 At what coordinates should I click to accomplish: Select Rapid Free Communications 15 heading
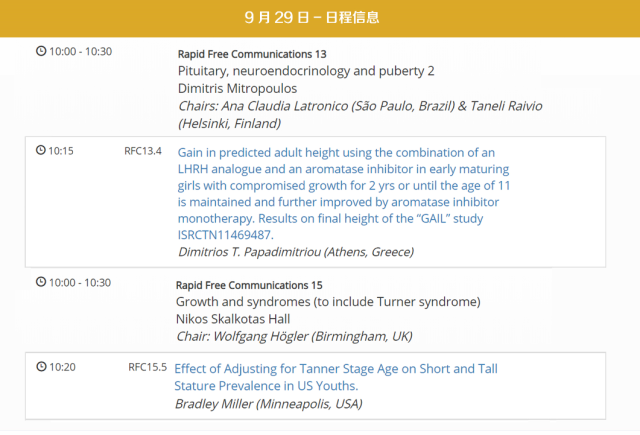pos(251,285)
